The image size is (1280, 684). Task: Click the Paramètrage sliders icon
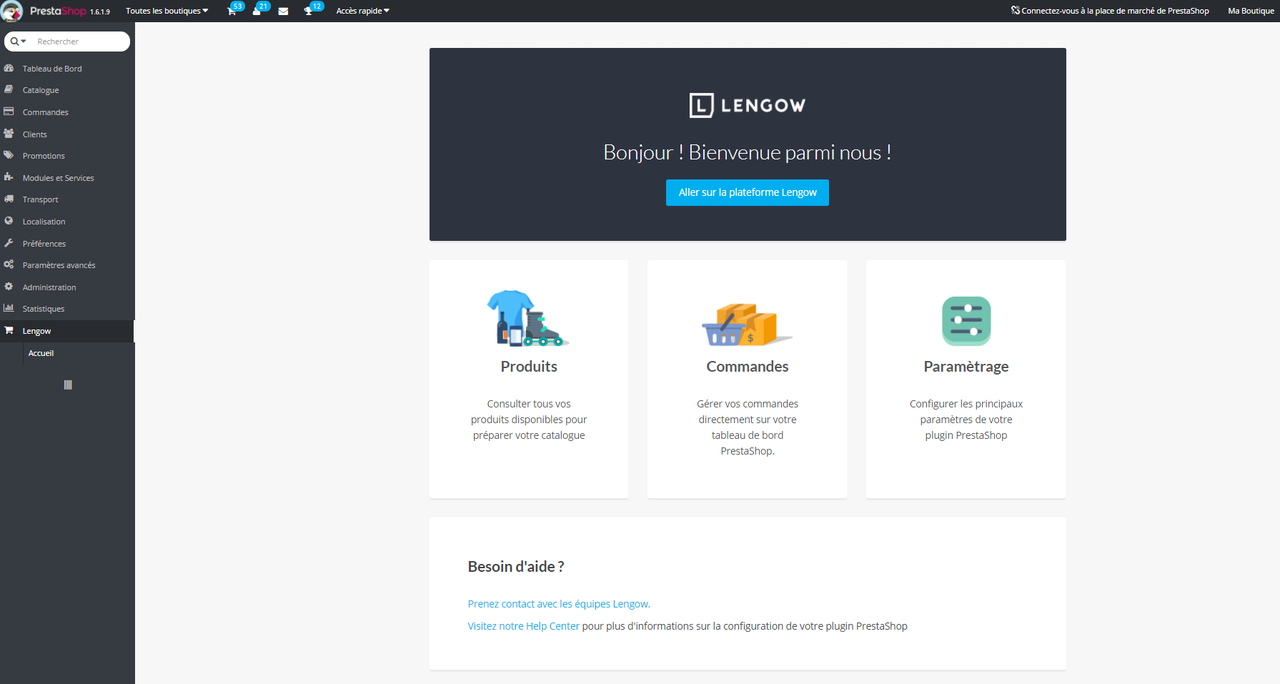pos(965,321)
